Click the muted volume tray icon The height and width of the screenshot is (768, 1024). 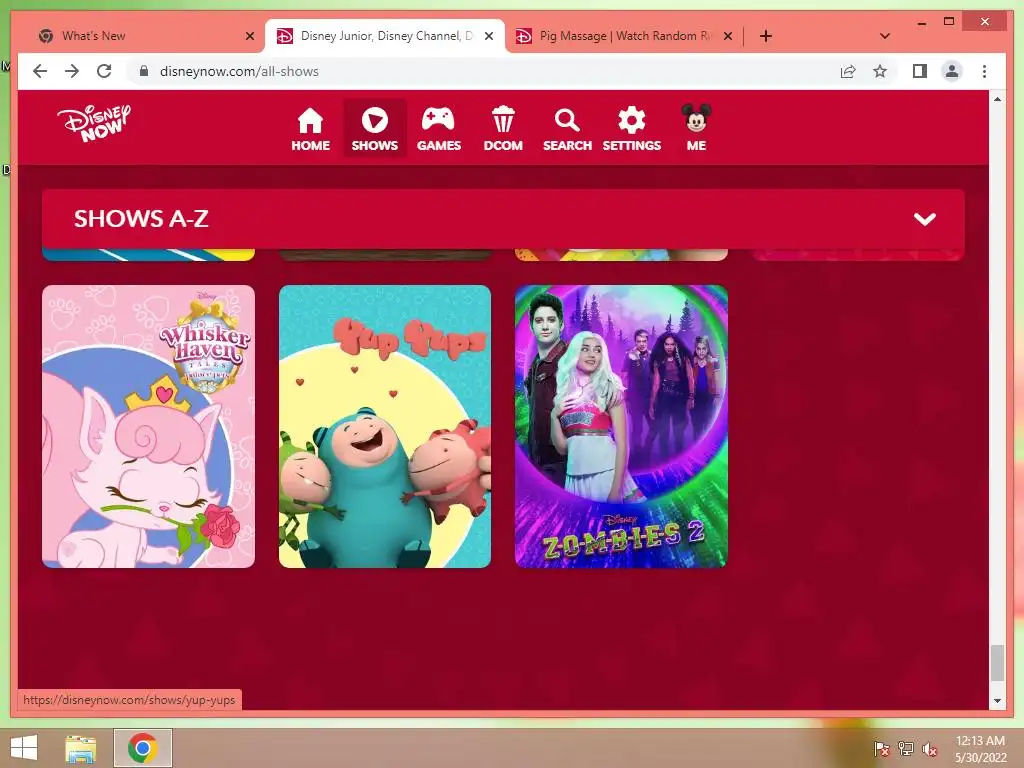(929, 748)
